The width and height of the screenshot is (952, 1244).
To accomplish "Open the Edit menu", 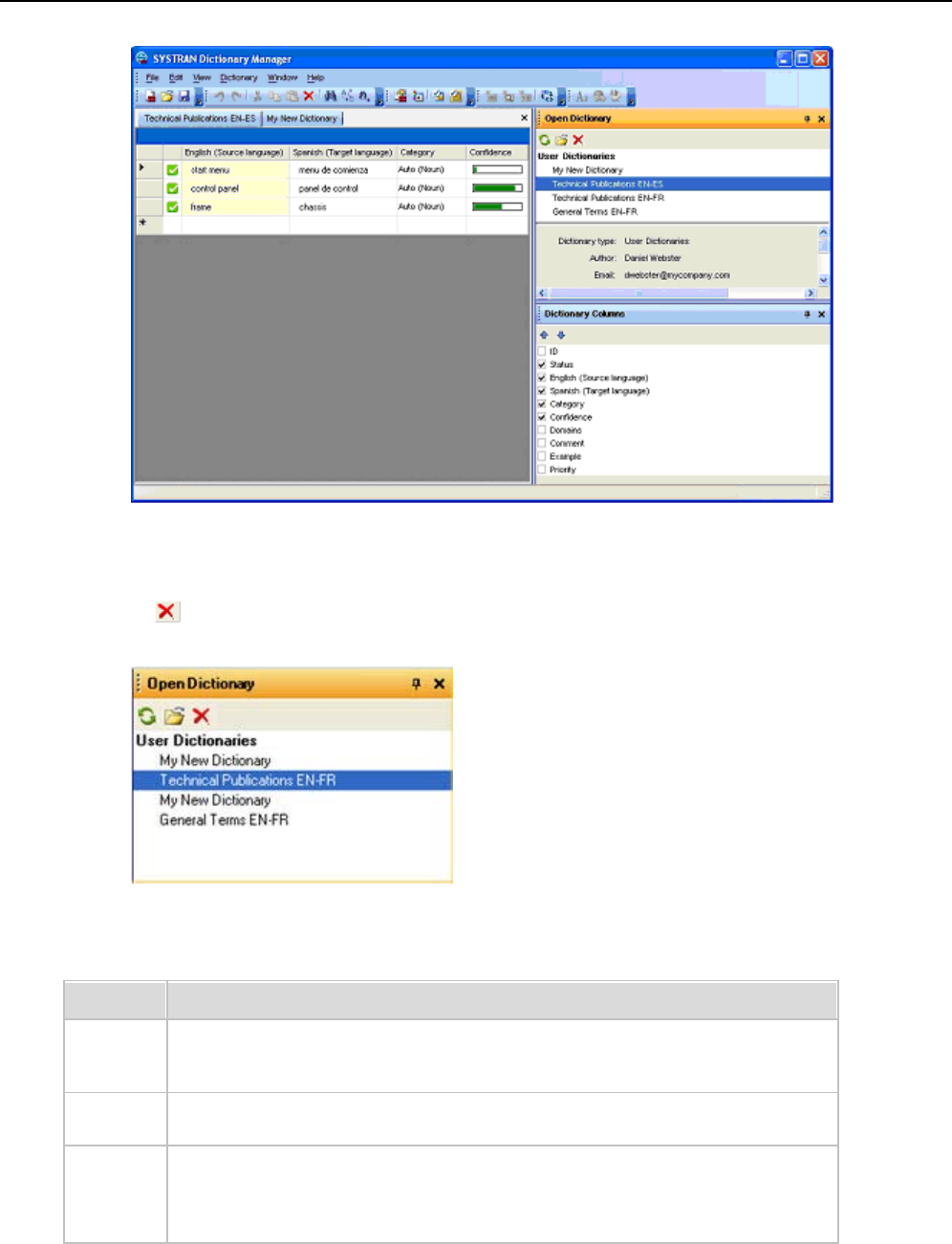I will (176, 77).
